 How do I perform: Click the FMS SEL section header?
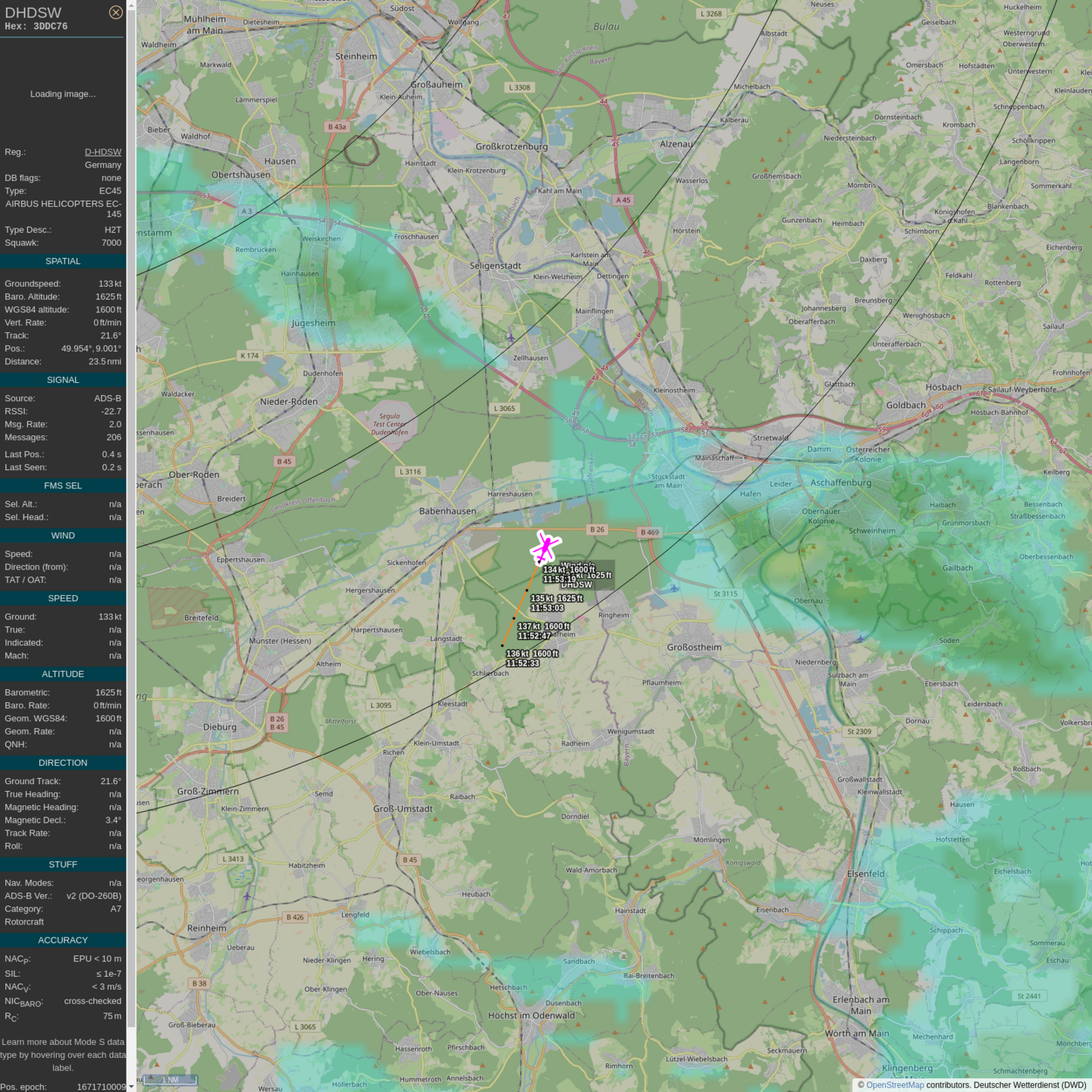[x=63, y=485]
